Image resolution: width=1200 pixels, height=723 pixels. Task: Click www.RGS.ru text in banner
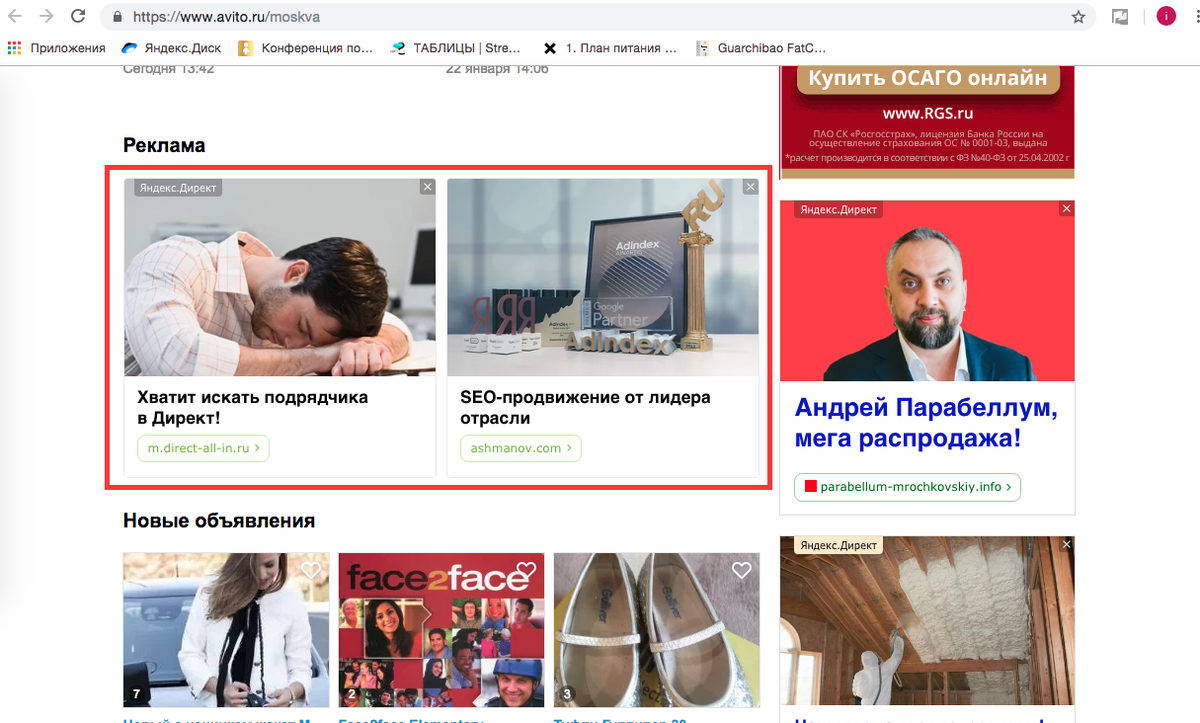(x=927, y=114)
